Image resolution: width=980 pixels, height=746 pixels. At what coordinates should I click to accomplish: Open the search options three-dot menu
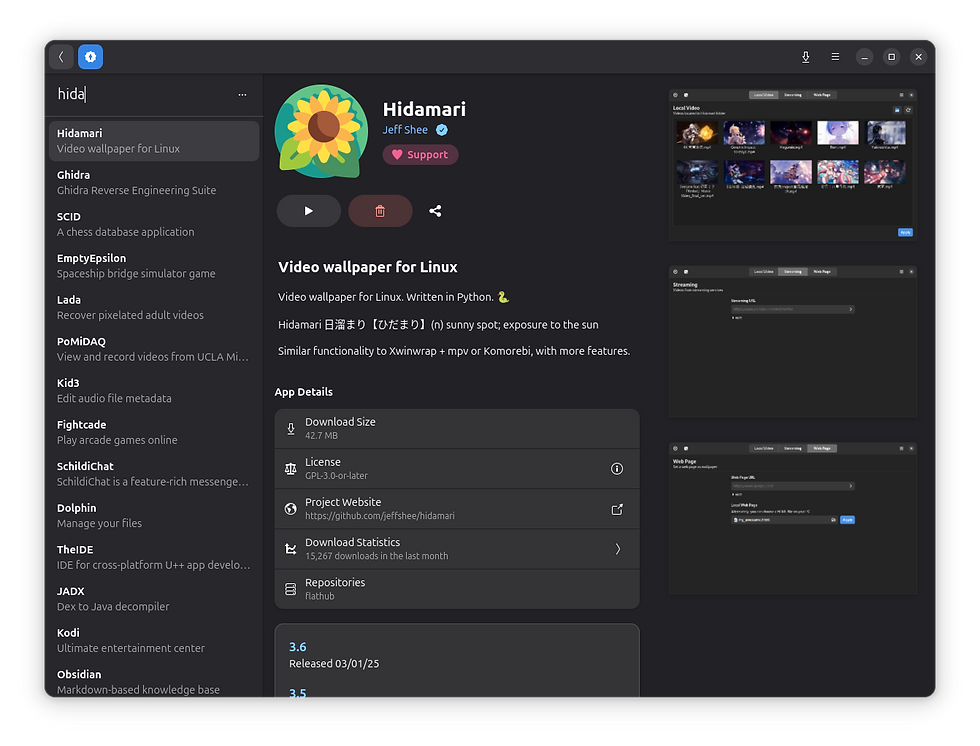click(242, 95)
